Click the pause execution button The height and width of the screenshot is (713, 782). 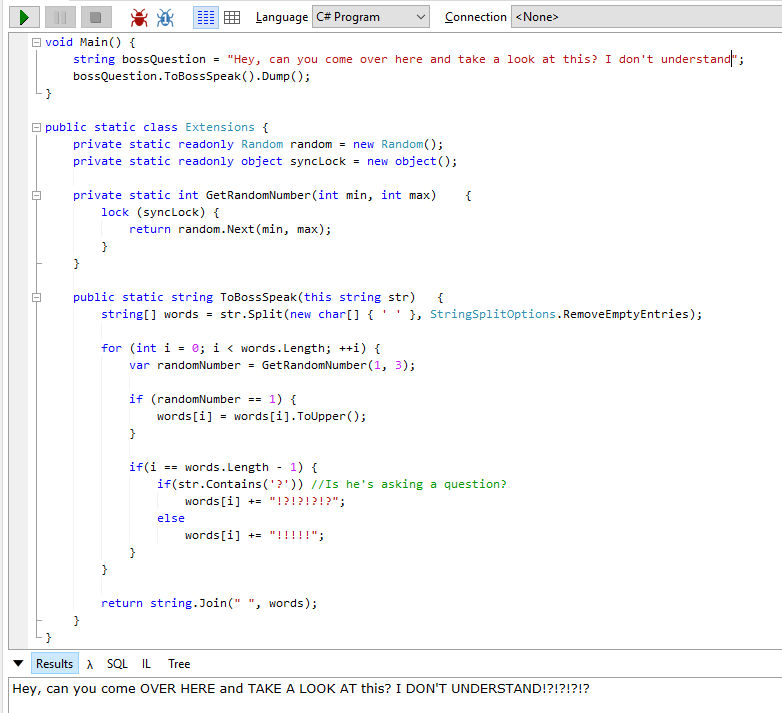60,17
